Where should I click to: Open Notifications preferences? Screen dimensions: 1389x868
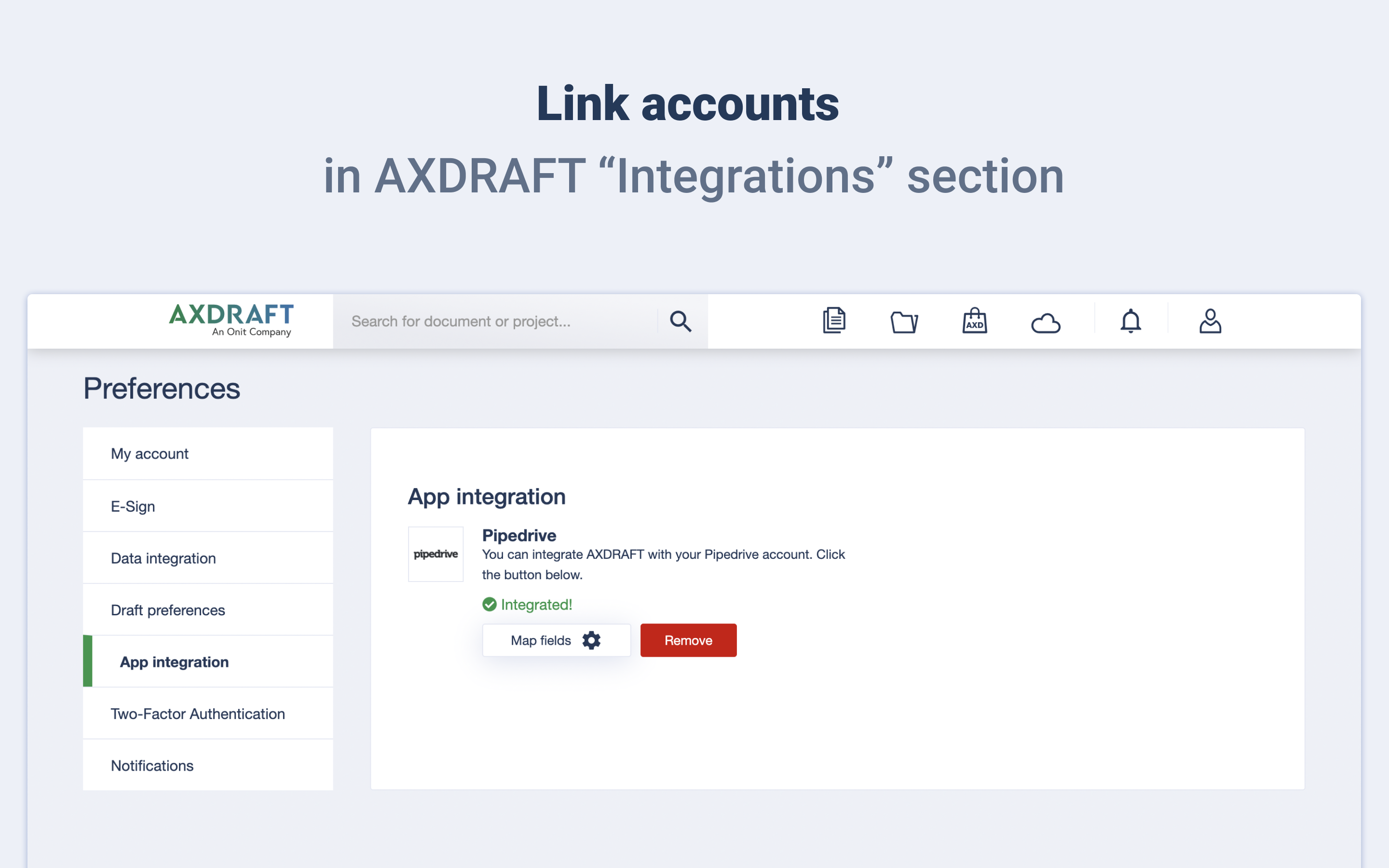coord(208,765)
